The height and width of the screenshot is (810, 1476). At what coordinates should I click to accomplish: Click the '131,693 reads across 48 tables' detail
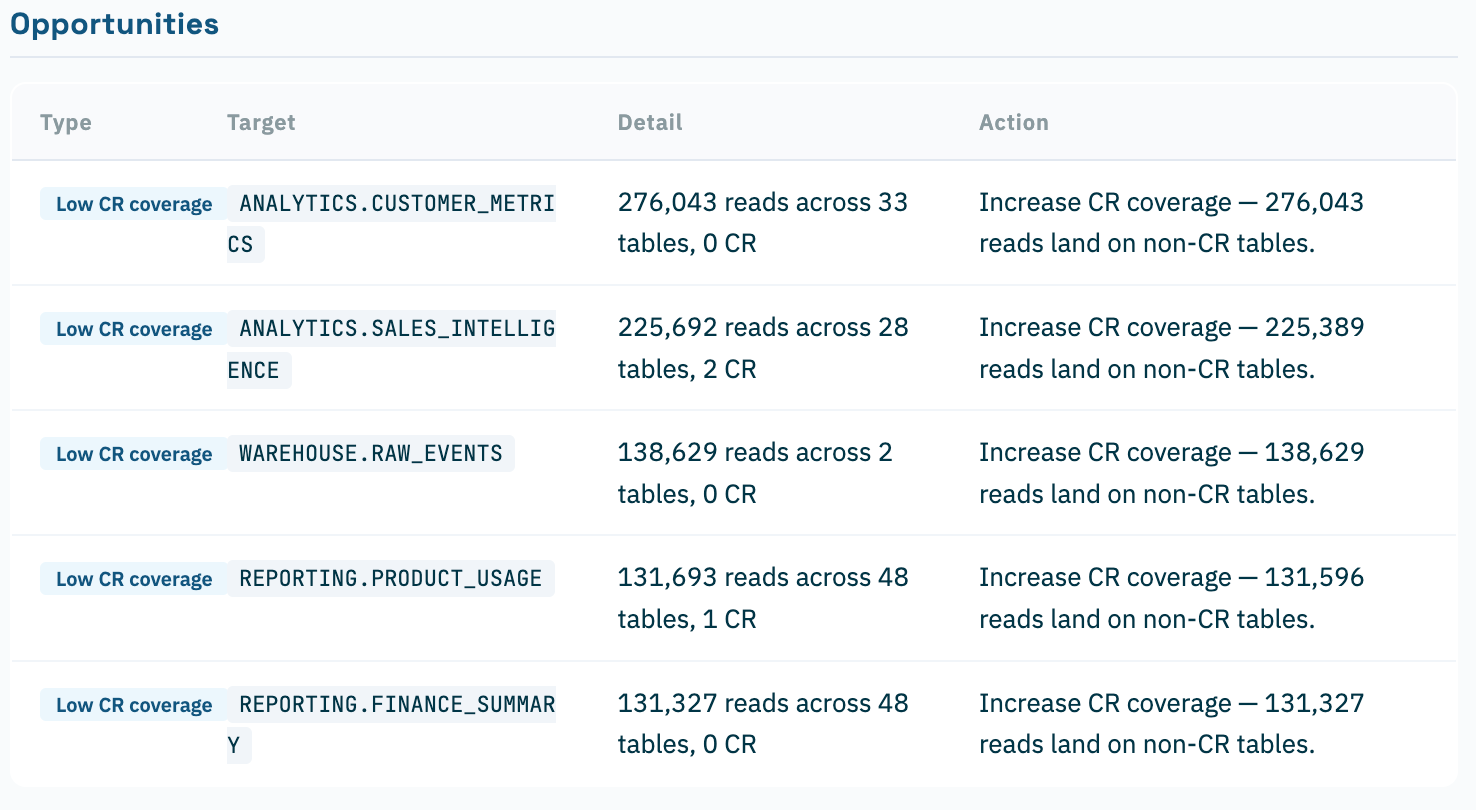tap(763, 599)
